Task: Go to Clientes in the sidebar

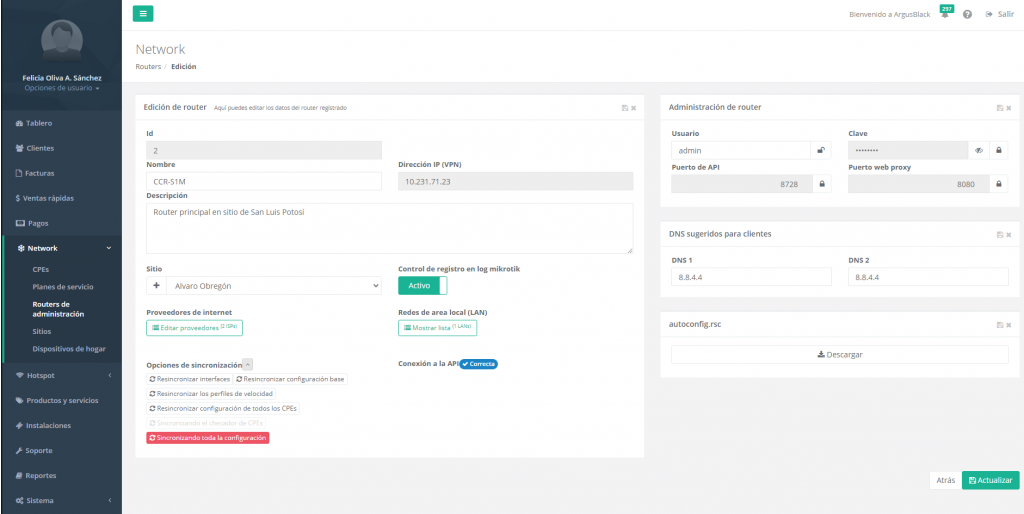Action: click(40, 148)
